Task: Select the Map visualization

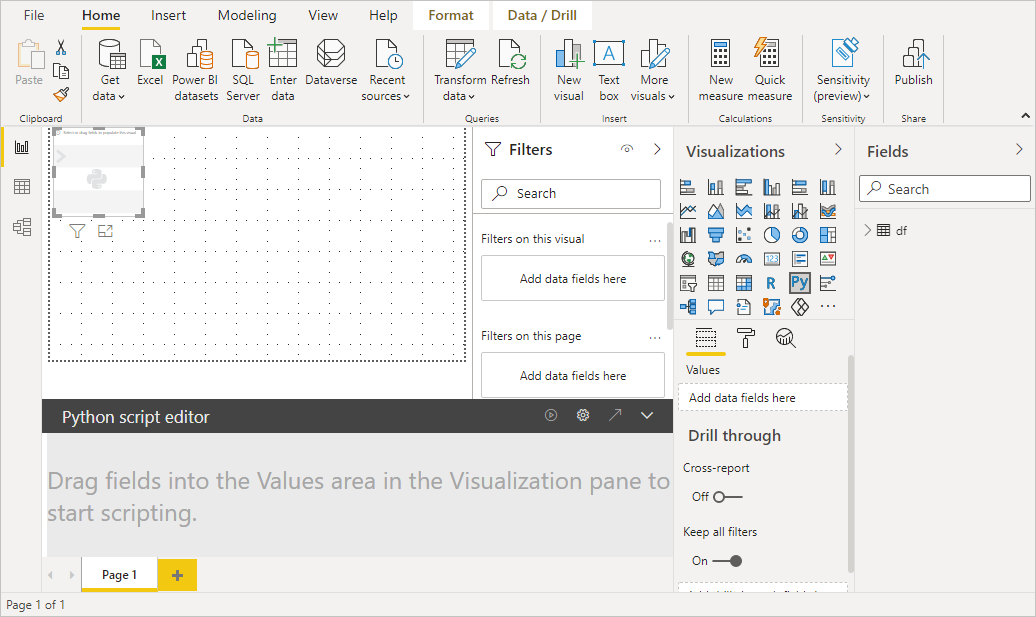Action: click(x=688, y=258)
